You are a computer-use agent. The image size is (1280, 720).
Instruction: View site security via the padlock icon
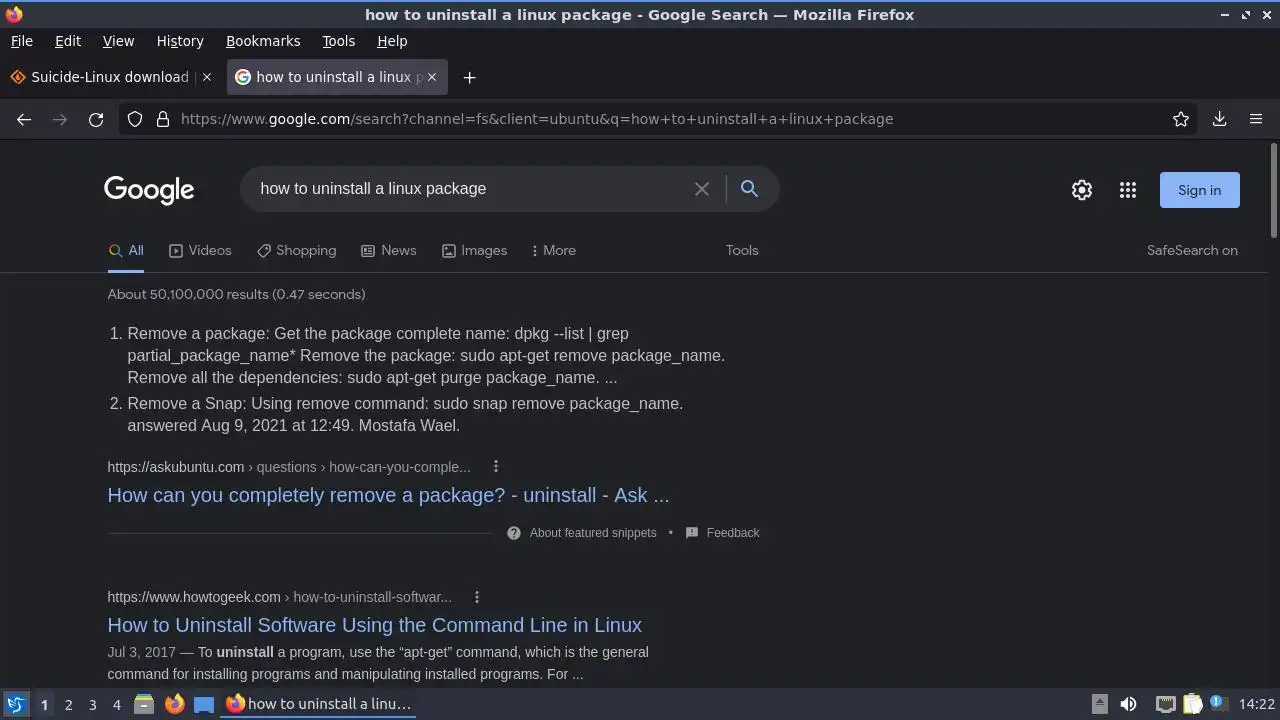tap(163, 119)
